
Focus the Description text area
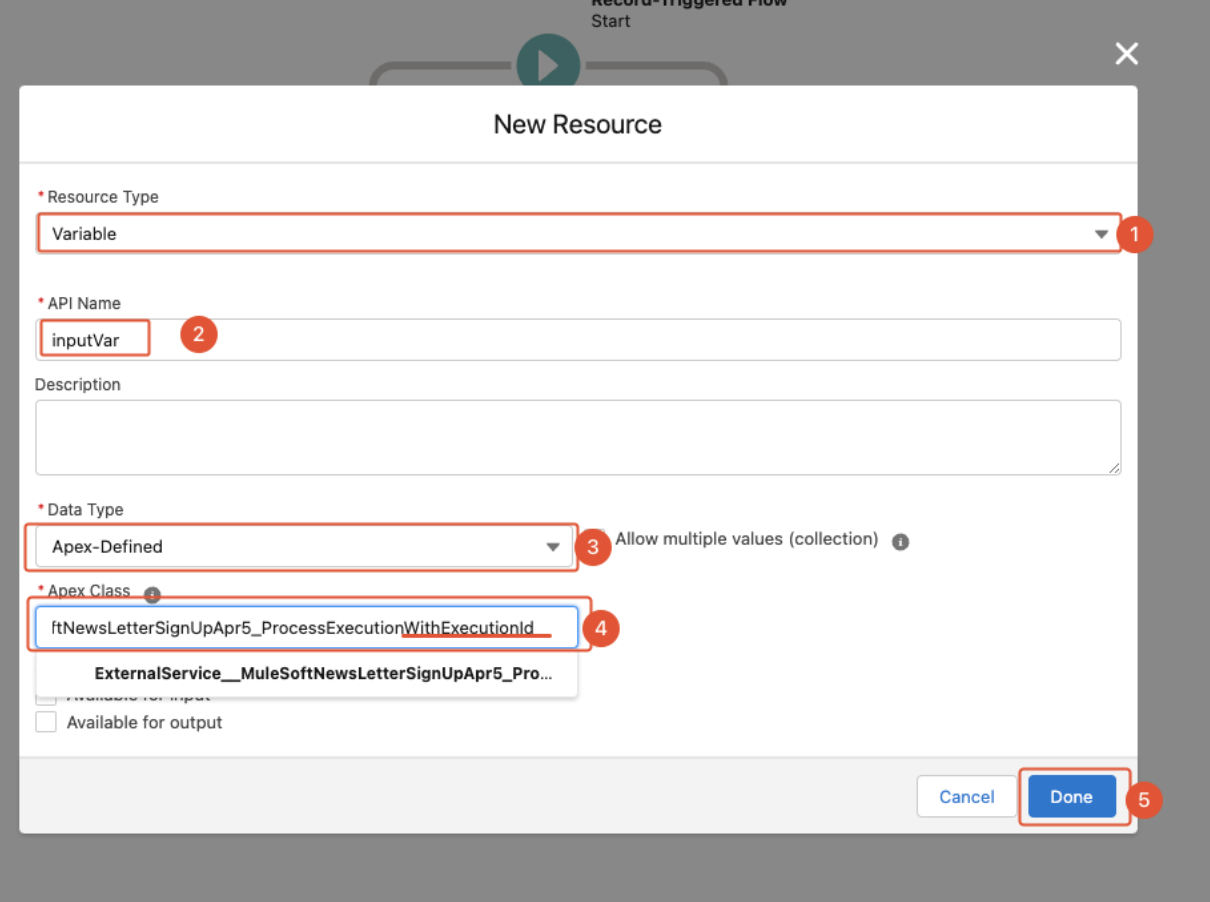577,437
